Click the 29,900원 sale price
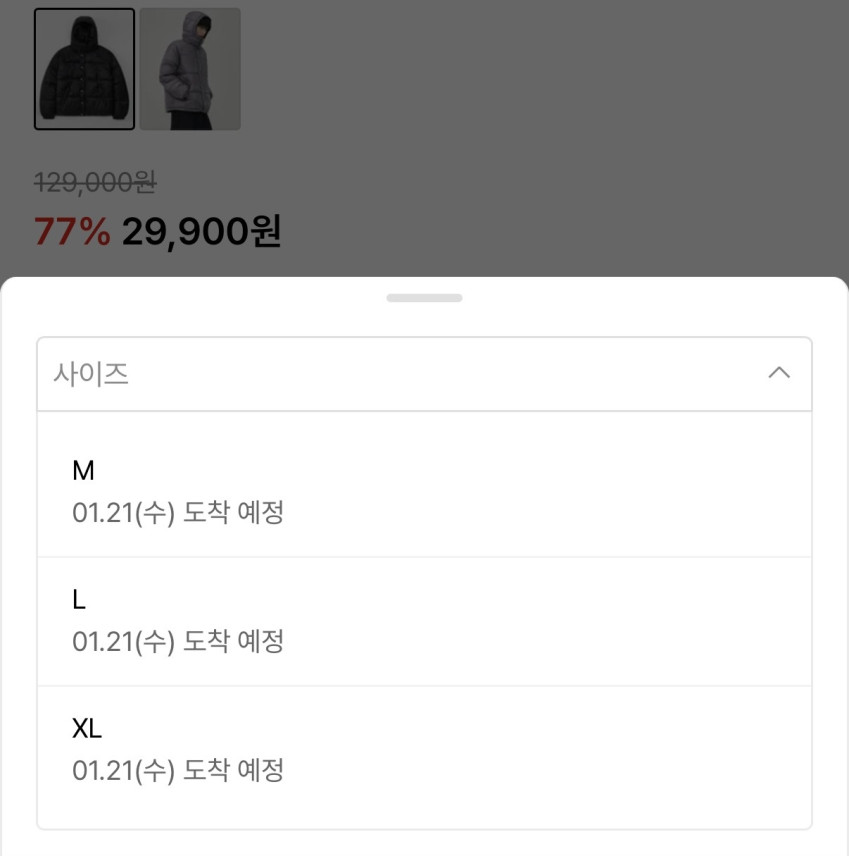This screenshot has width=849, height=856. tap(201, 232)
